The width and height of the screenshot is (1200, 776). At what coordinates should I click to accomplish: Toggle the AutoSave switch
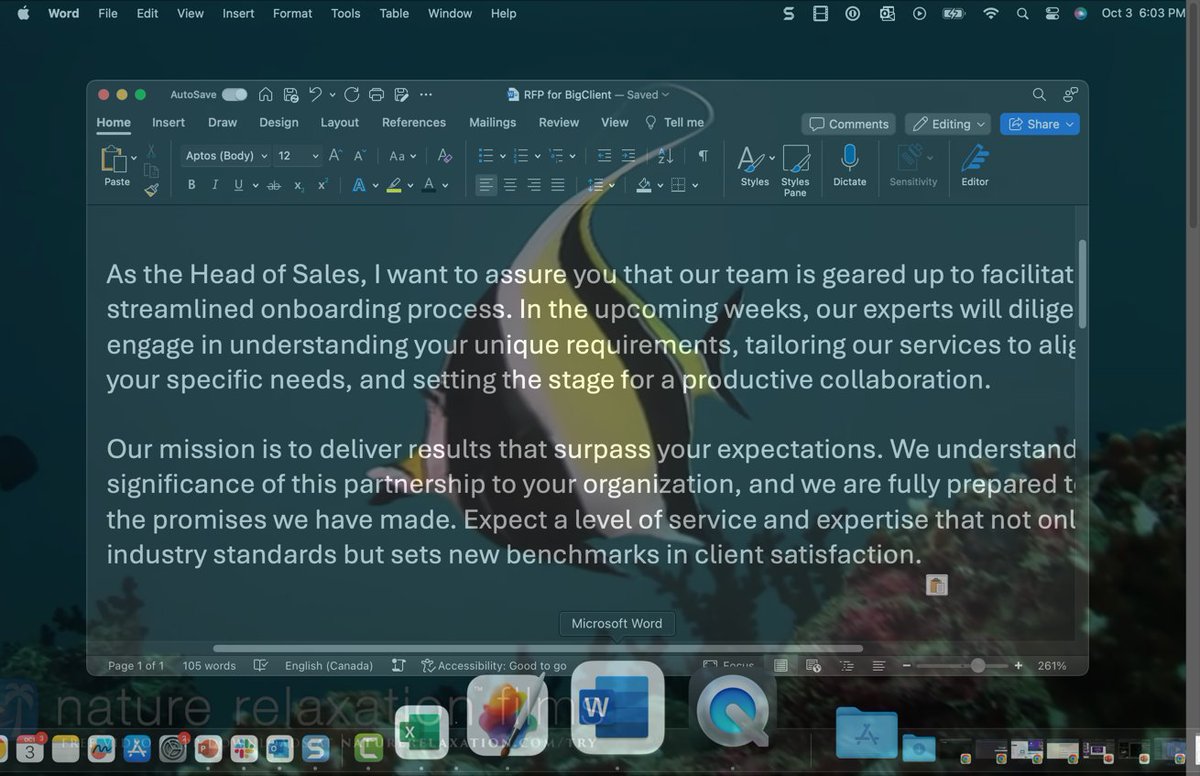pos(235,95)
